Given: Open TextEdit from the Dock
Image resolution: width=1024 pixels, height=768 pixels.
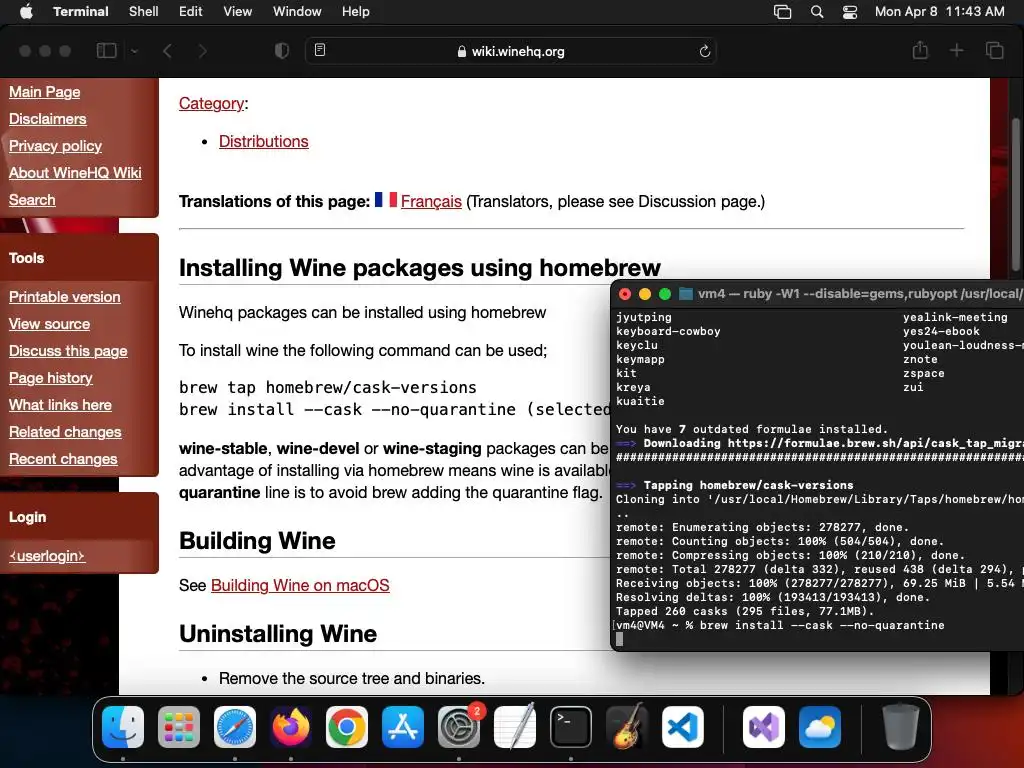Looking at the screenshot, I should pyautogui.click(x=515, y=727).
